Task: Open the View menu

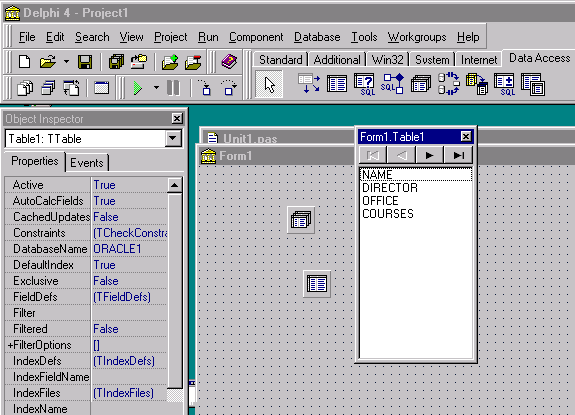Action: pyautogui.click(x=131, y=37)
